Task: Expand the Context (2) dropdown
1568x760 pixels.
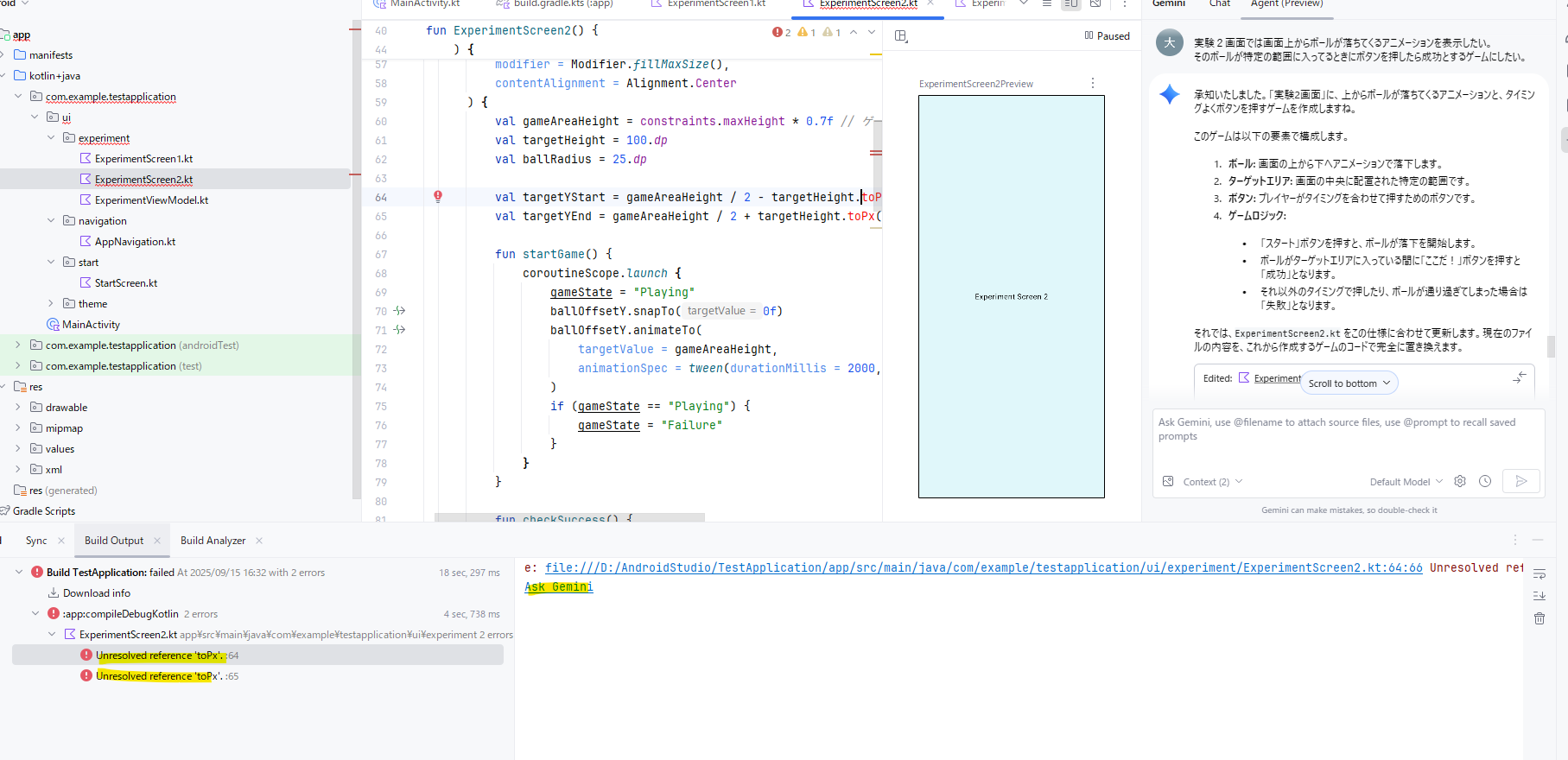Action: coord(1213,482)
